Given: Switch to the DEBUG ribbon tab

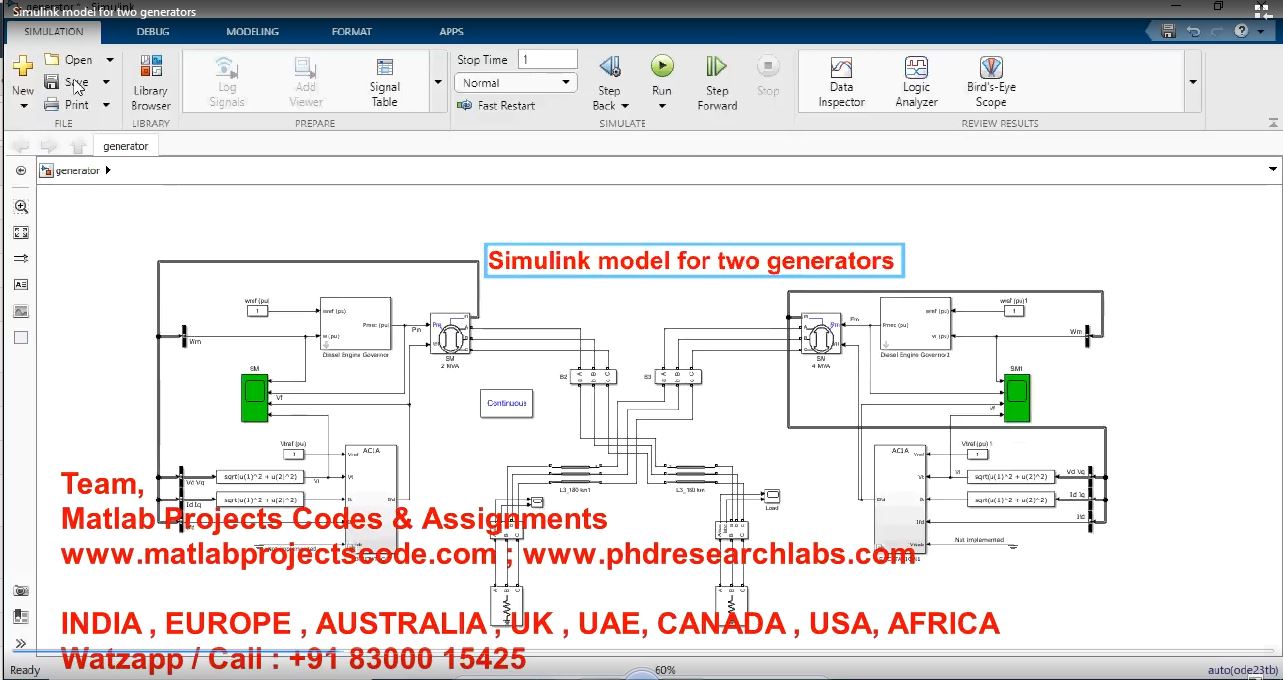Looking at the screenshot, I should point(153,31).
